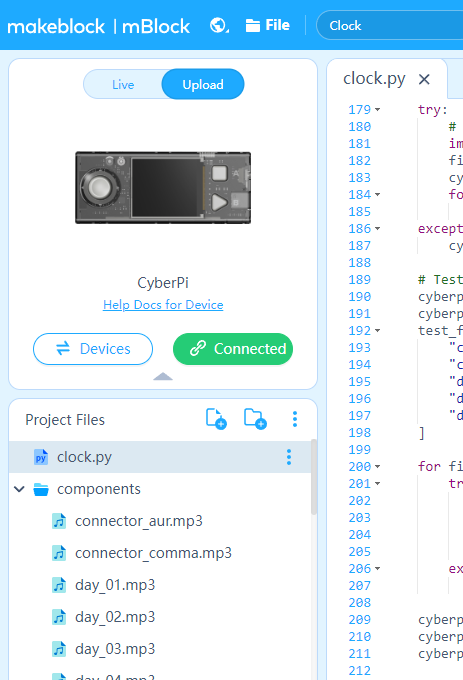Open Project Files more options menu
This screenshot has height=680, width=463.
295,419
